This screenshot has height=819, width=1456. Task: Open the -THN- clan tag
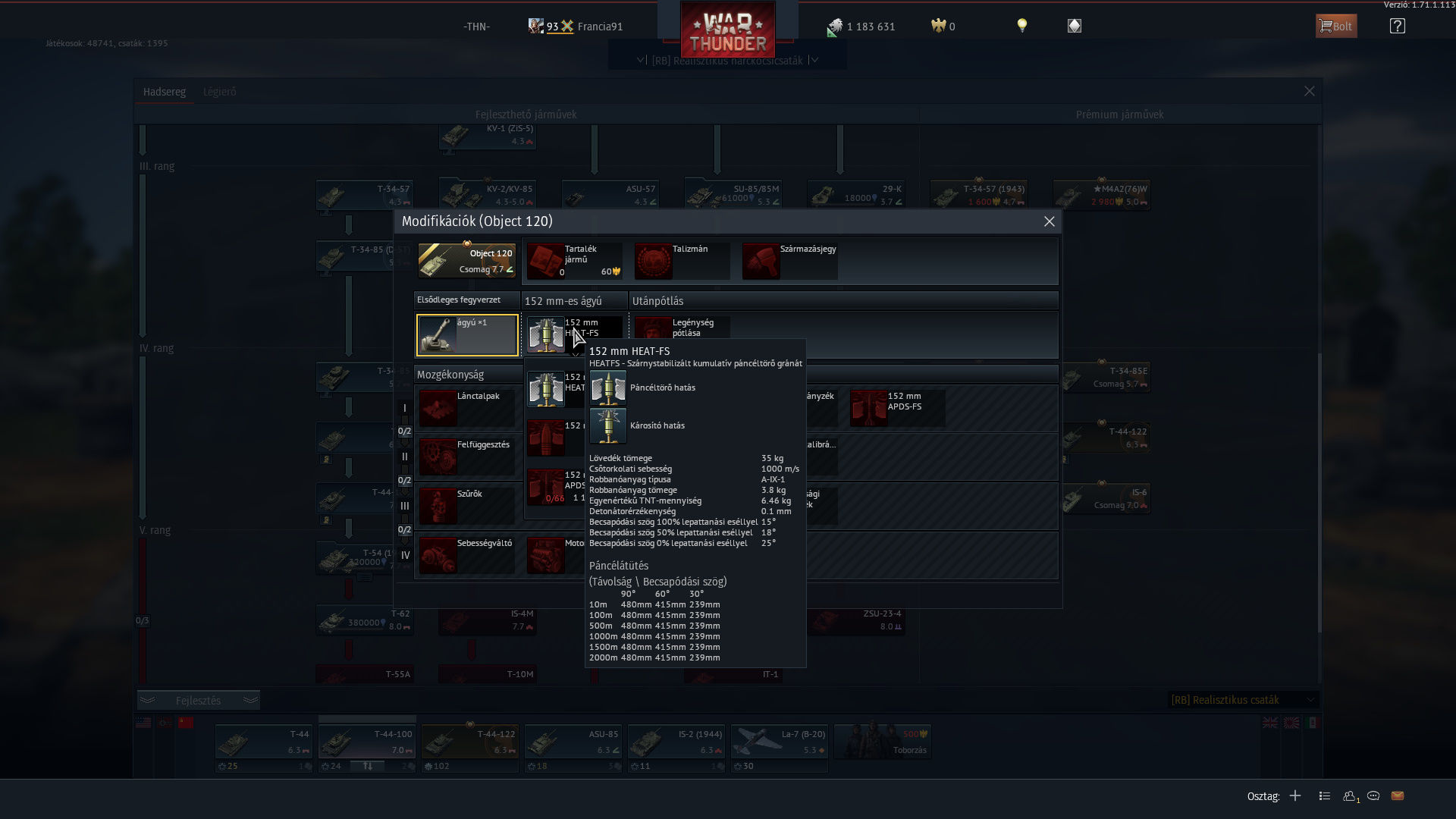click(476, 27)
